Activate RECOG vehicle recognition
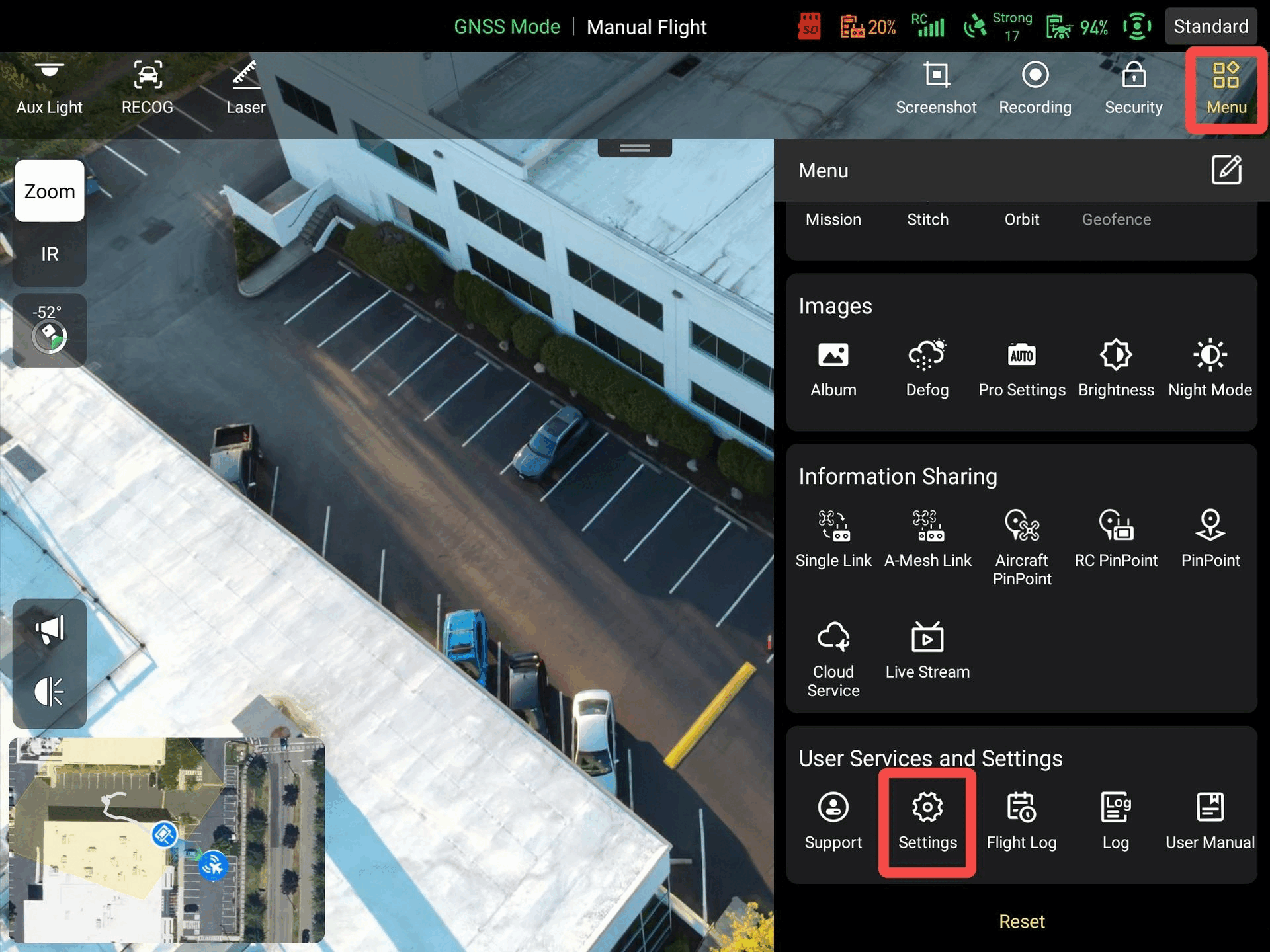This screenshot has height=952, width=1270. pyautogui.click(x=148, y=89)
